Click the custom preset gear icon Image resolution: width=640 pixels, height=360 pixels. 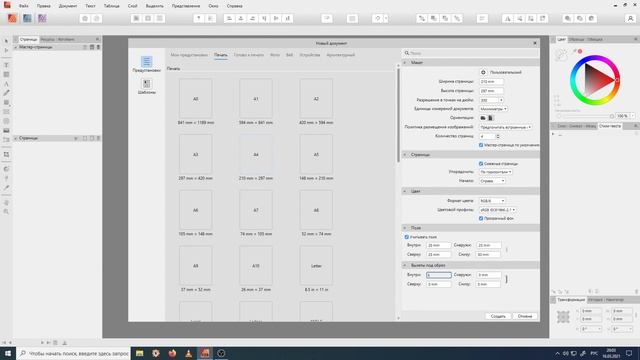(x=483, y=72)
